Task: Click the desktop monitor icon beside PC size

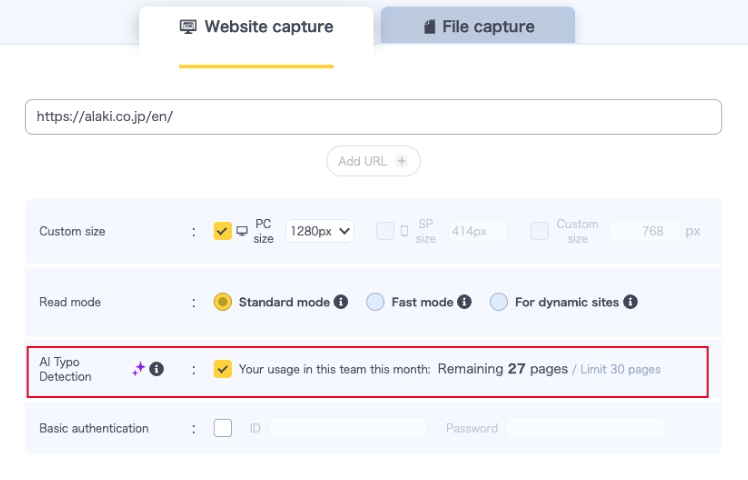Action: [x=242, y=231]
